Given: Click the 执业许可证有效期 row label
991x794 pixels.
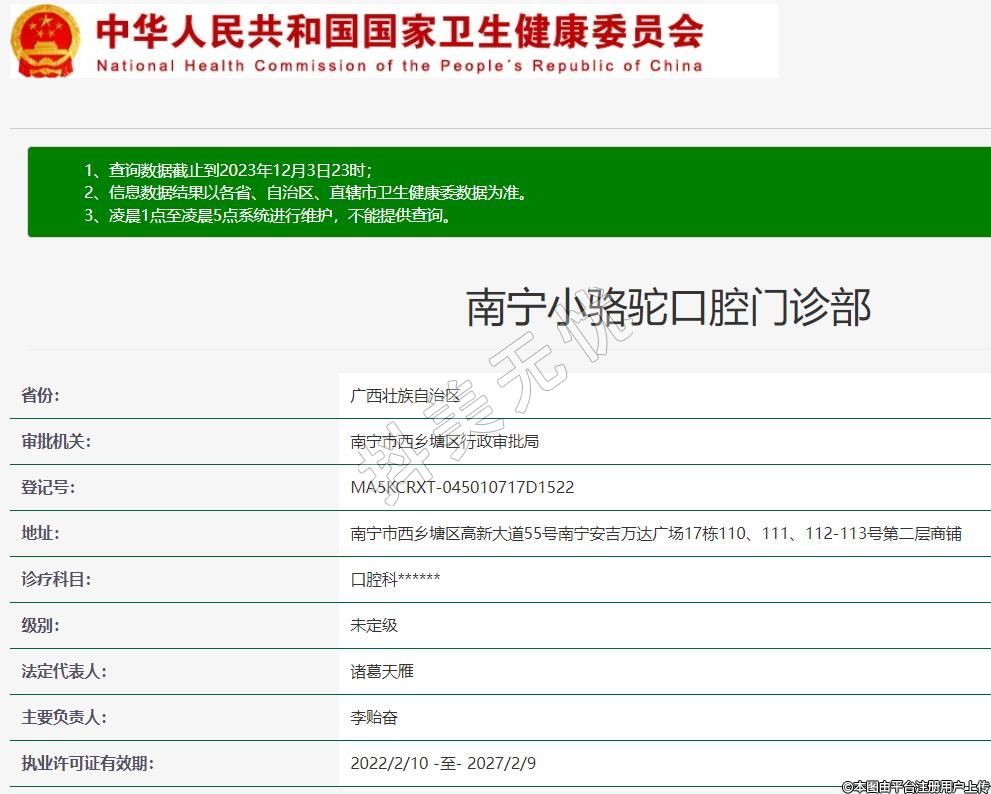Looking at the screenshot, I should 87,763.
